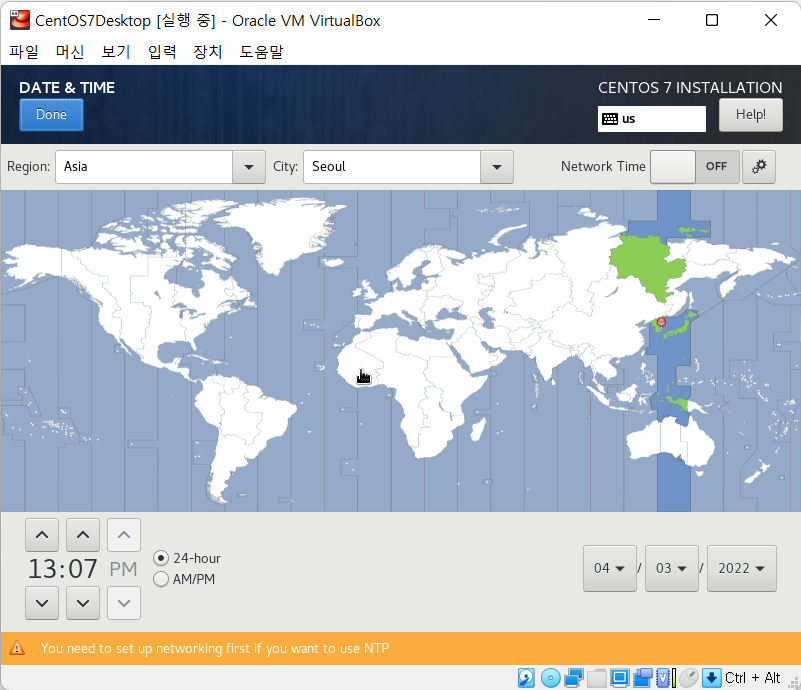Click the display status icon
This screenshot has height=690, width=801.
(x=620, y=678)
